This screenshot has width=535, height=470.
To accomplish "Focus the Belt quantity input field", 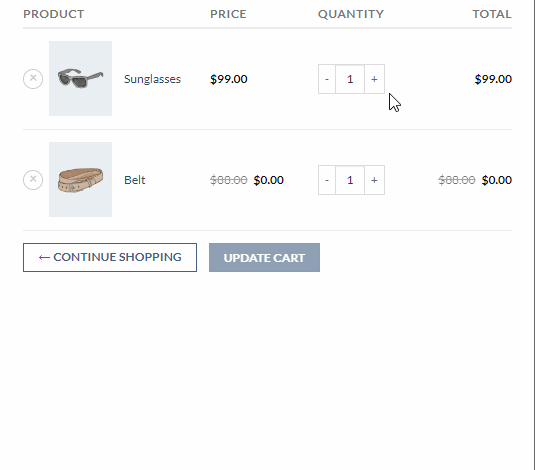I will click(x=350, y=180).
